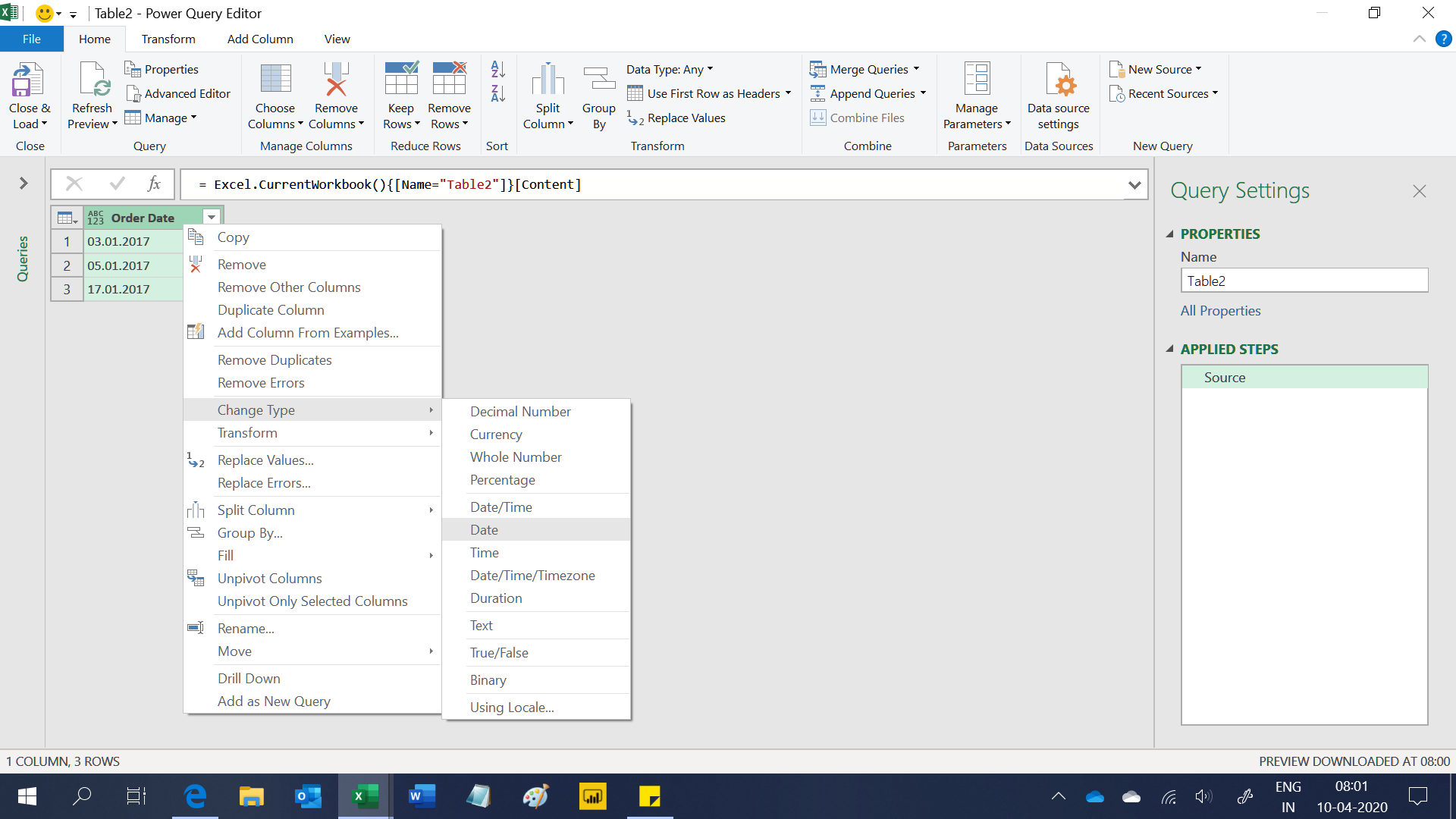The image size is (1456, 819).
Task: Open the New Source dropdown
Action: (x=1156, y=69)
